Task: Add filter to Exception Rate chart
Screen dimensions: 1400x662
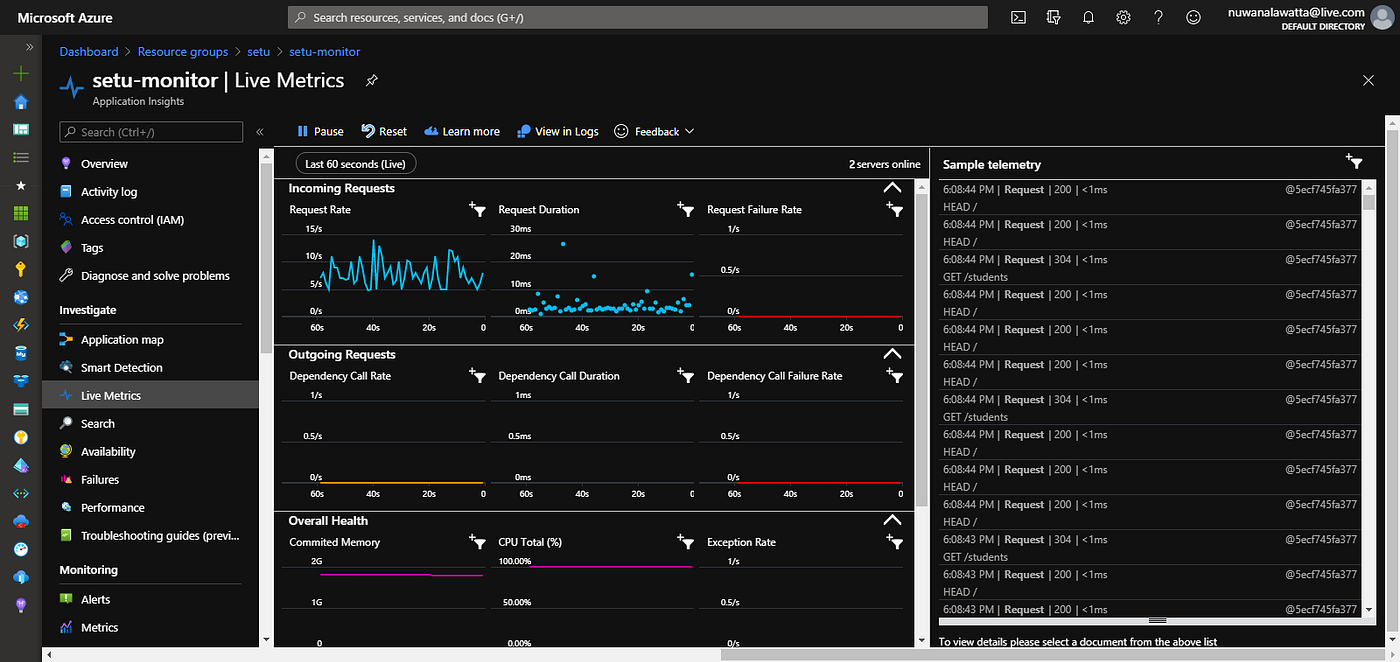Action: pyautogui.click(x=895, y=541)
